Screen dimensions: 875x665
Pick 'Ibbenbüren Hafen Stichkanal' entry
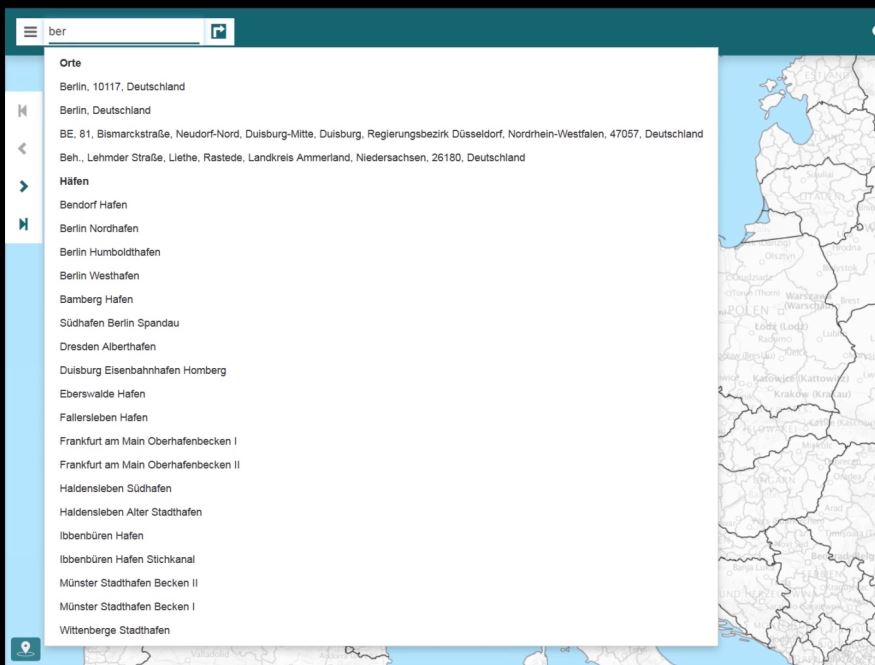coord(128,560)
